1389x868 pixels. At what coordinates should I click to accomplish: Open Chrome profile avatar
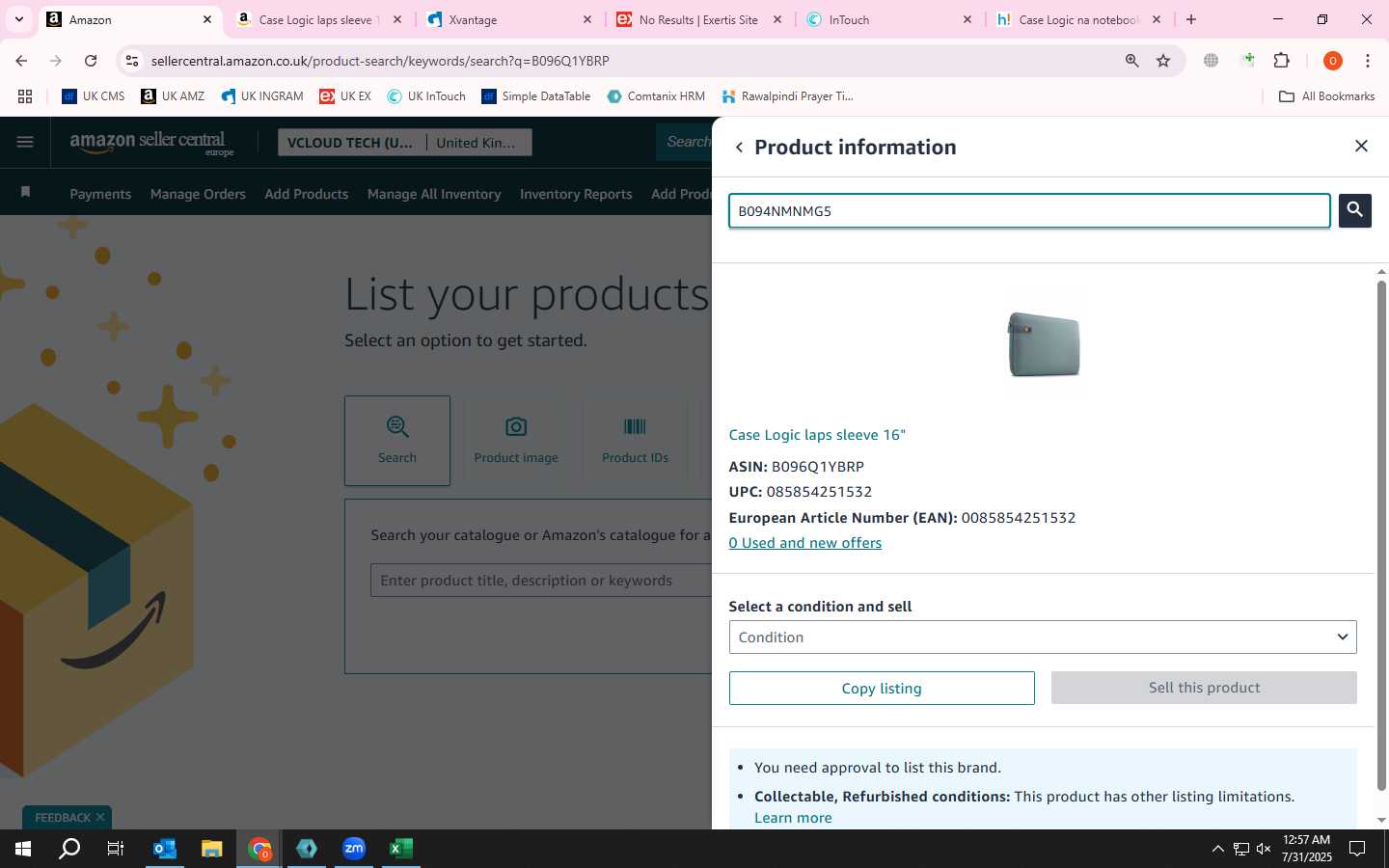pos(1332,61)
